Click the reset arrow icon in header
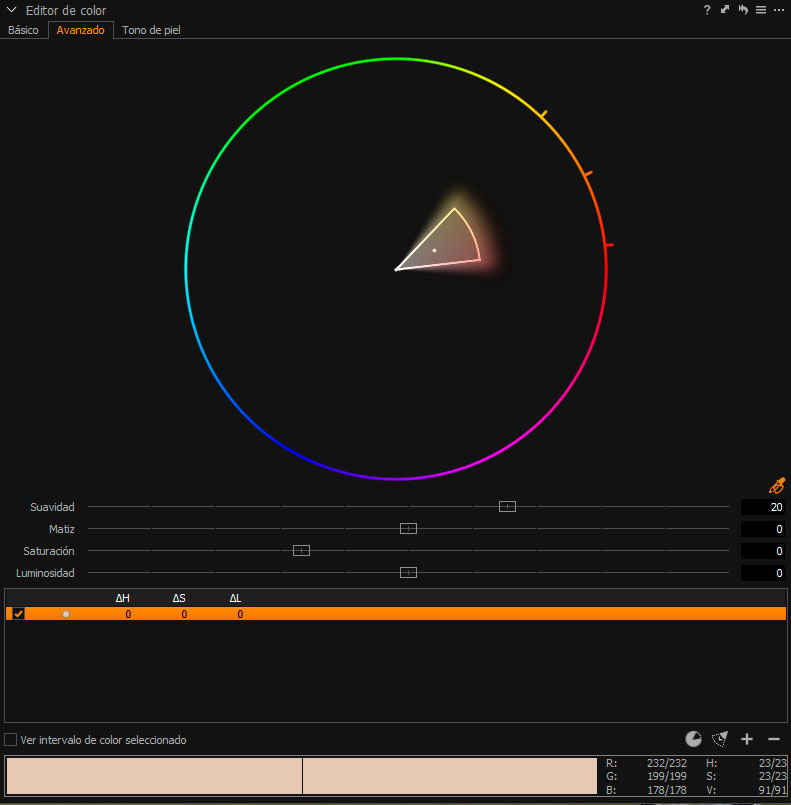Image resolution: width=791 pixels, height=805 pixels. (x=743, y=10)
